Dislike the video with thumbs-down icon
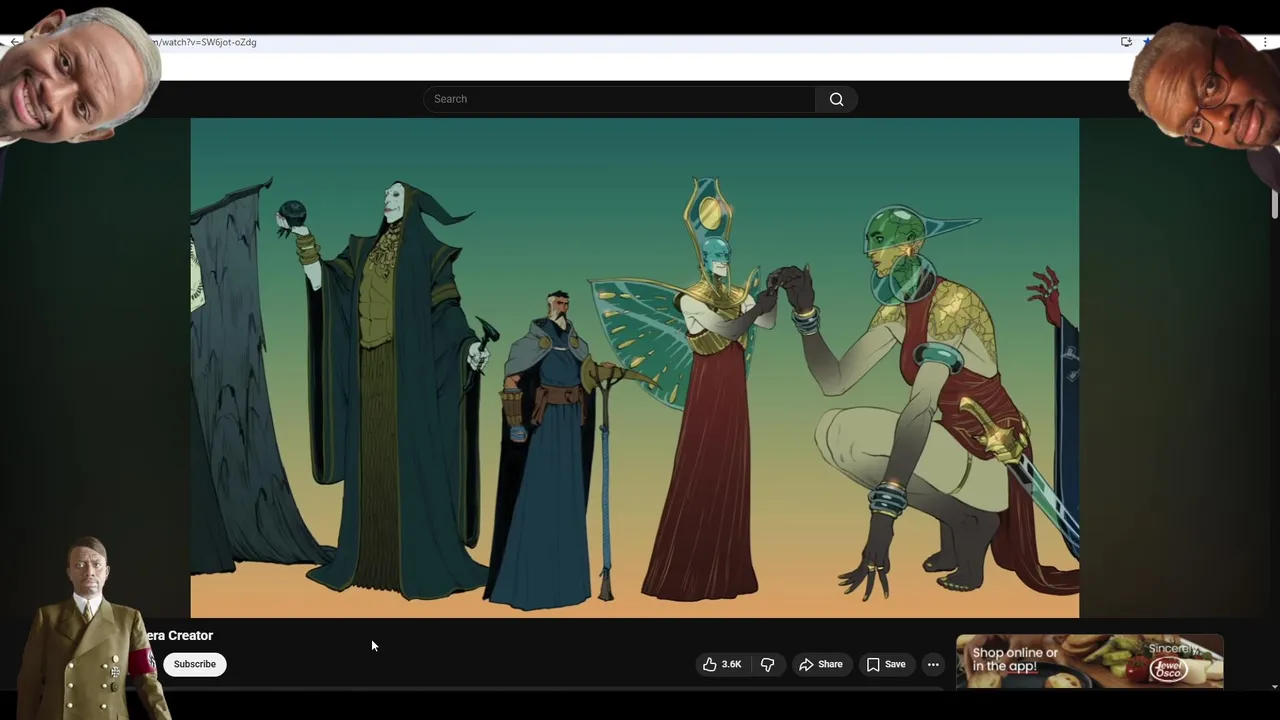This screenshot has width=1280, height=720. pyautogui.click(x=768, y=664)
